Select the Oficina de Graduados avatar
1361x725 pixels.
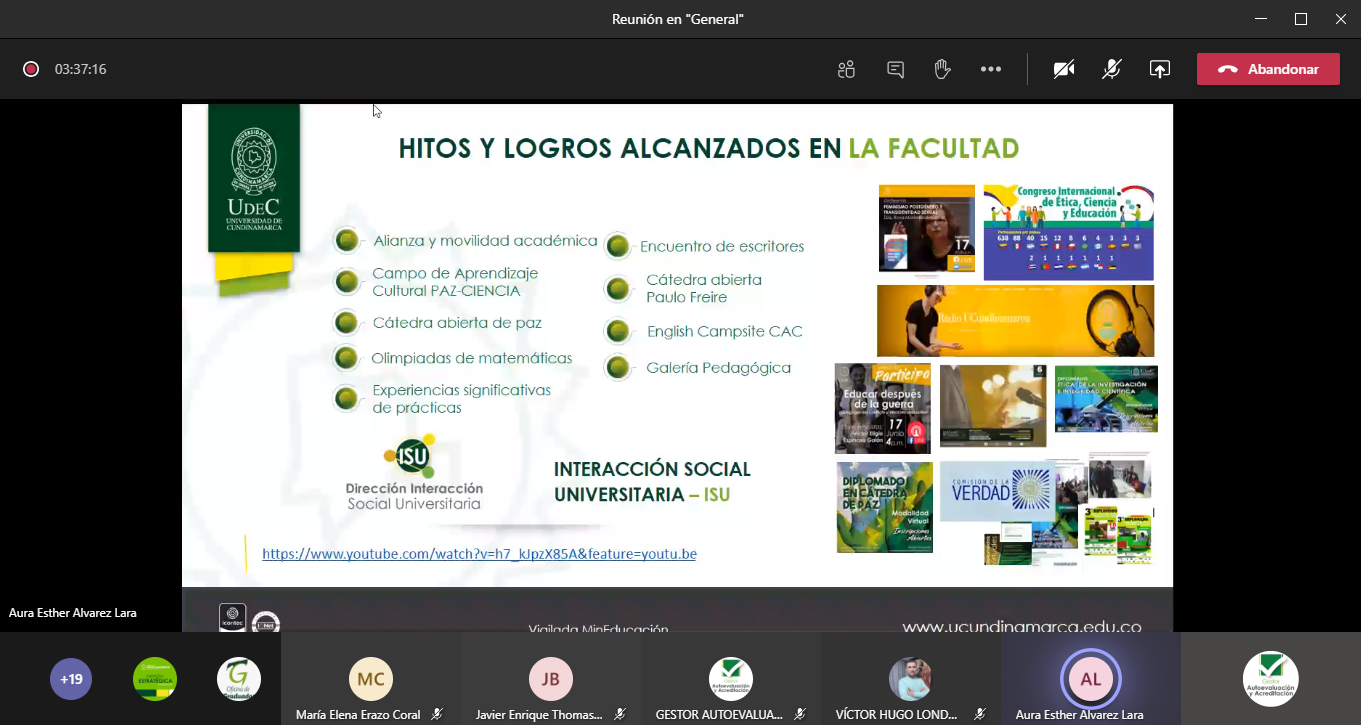click(x=239, y=679)
